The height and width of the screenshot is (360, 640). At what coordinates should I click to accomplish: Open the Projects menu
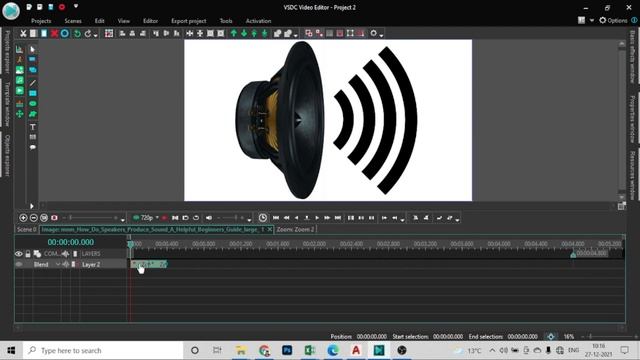click(41, 21)
